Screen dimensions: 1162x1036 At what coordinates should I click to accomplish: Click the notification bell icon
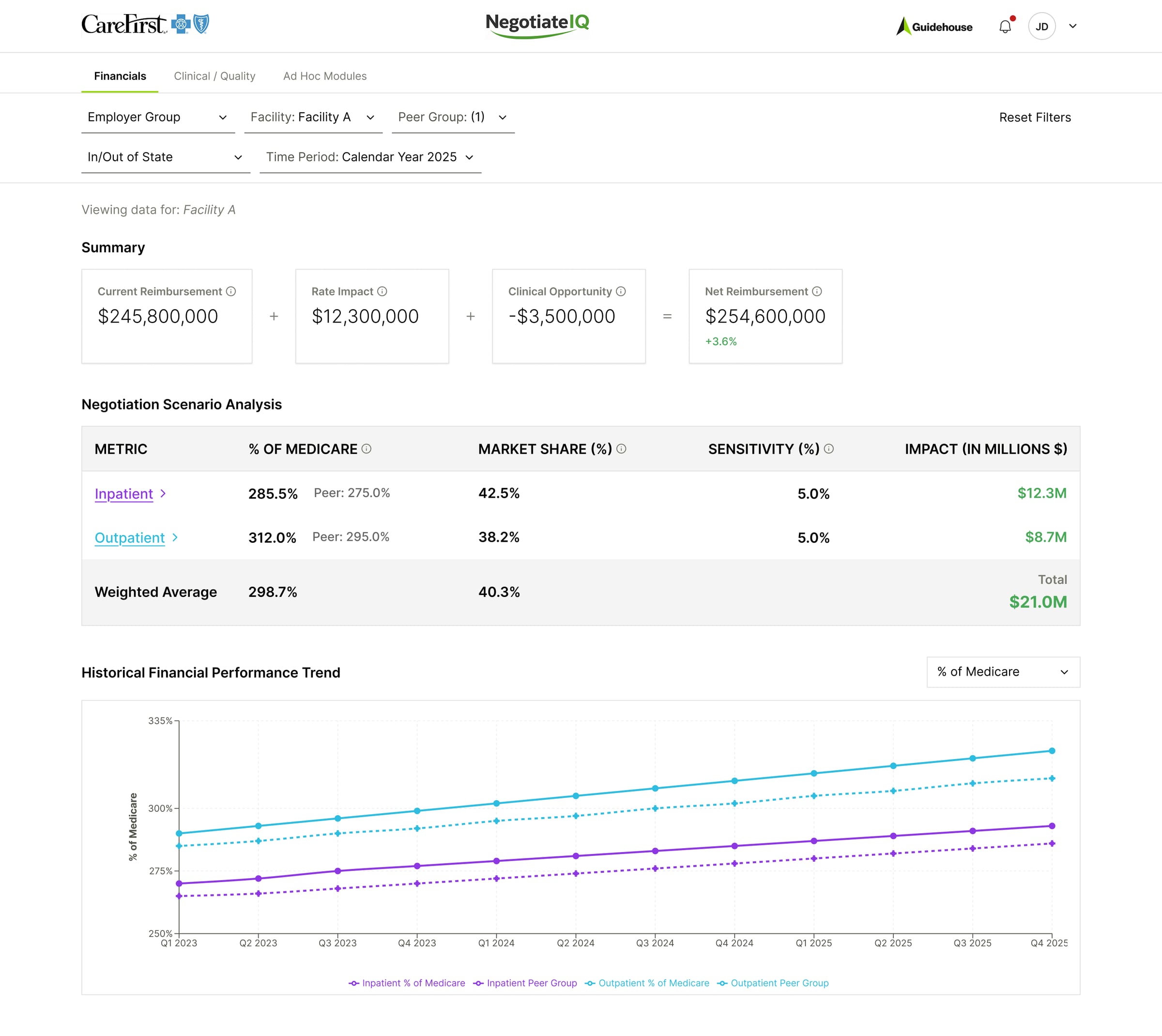(x=1005, y=27)
